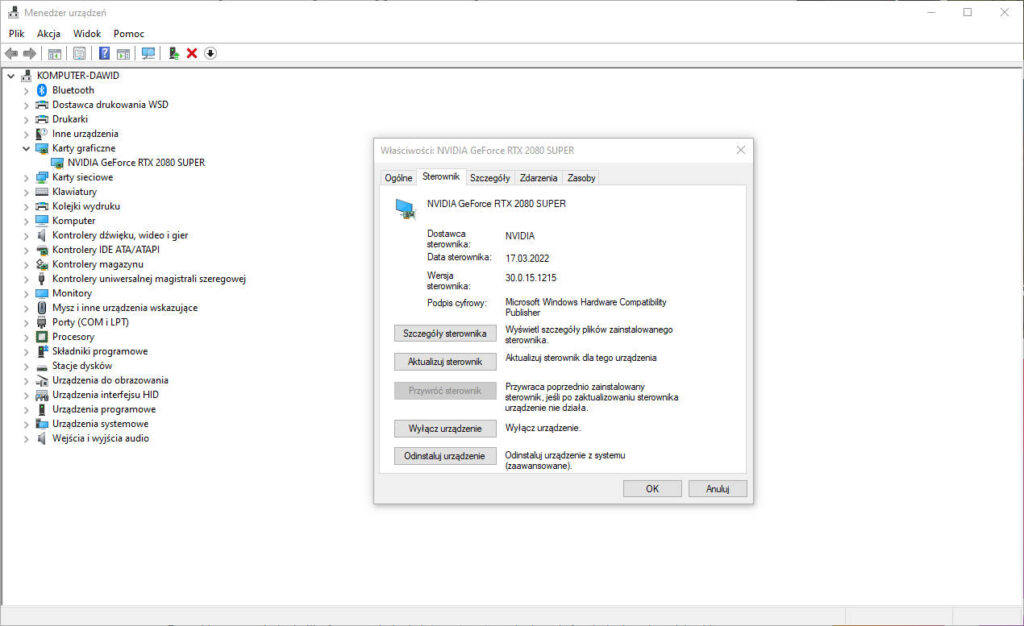
Task: Click the Back arrow toolbar icon
Action: (11, 54)
